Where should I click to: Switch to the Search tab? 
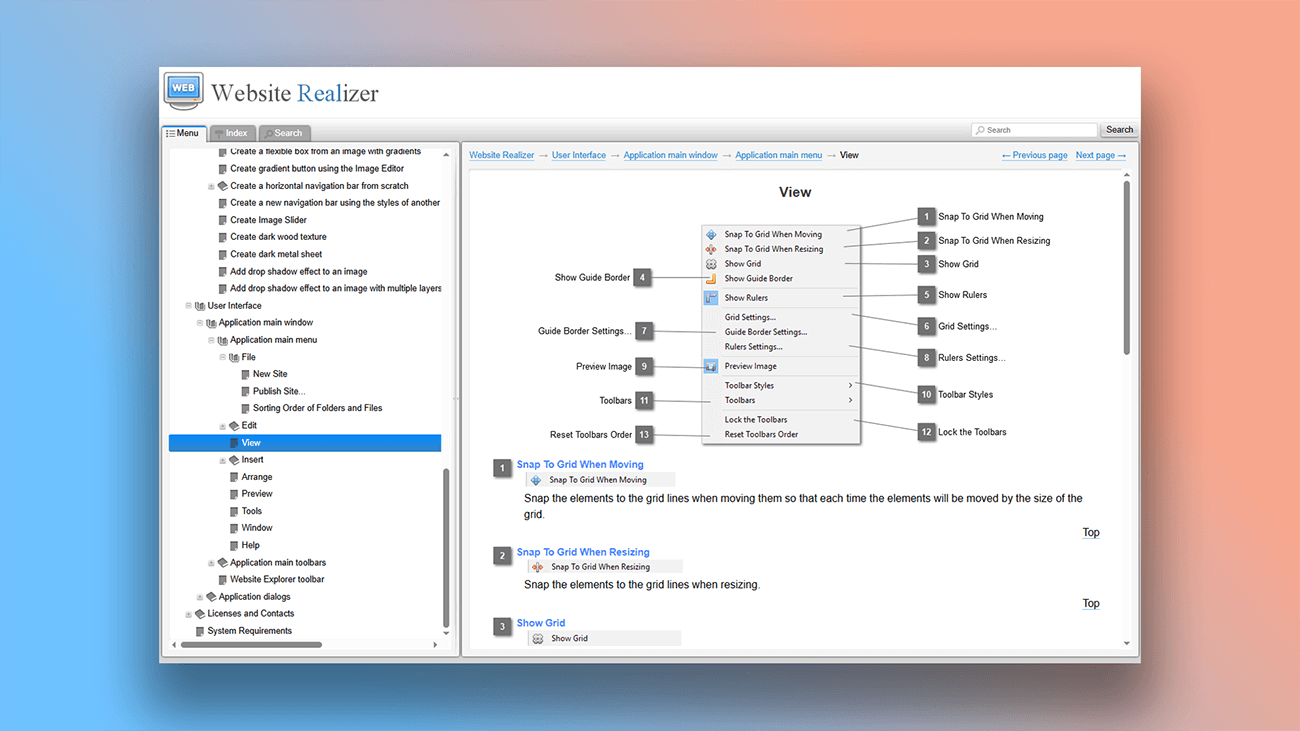pos(285,132)
